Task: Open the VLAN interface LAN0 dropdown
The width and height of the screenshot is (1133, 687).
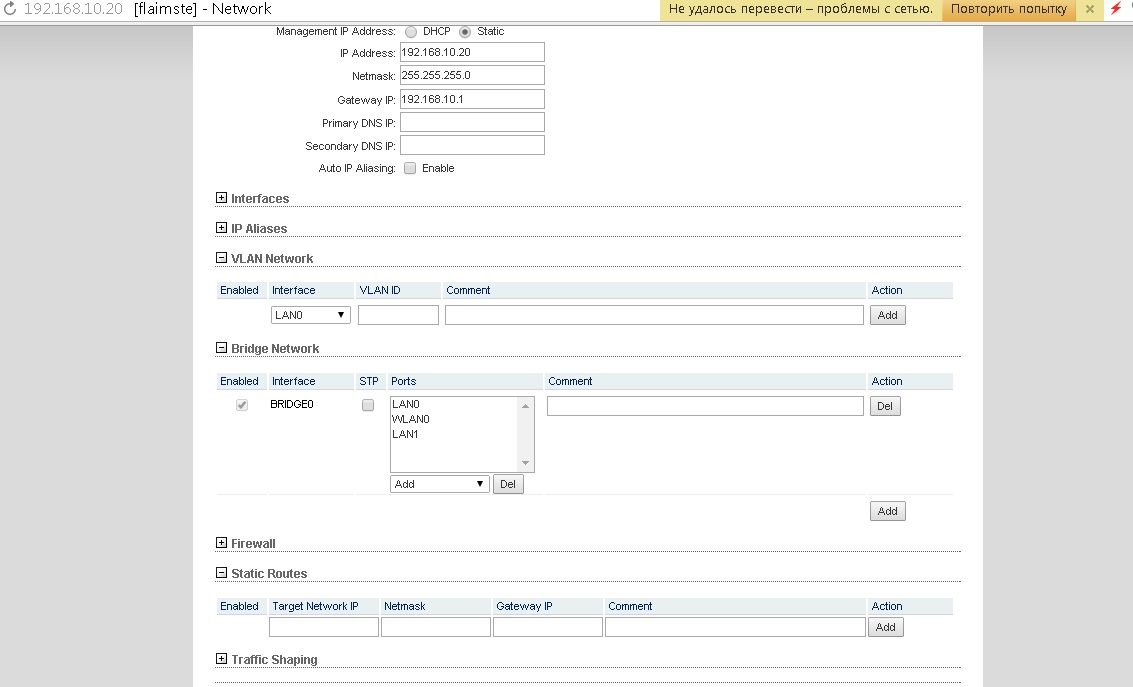Action: click(310, 315)
